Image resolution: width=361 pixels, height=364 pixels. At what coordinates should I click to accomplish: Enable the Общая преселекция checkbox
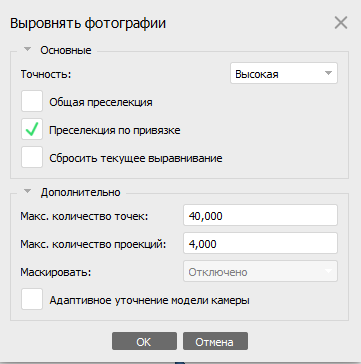pyautogui.click(x=32, y=101)
